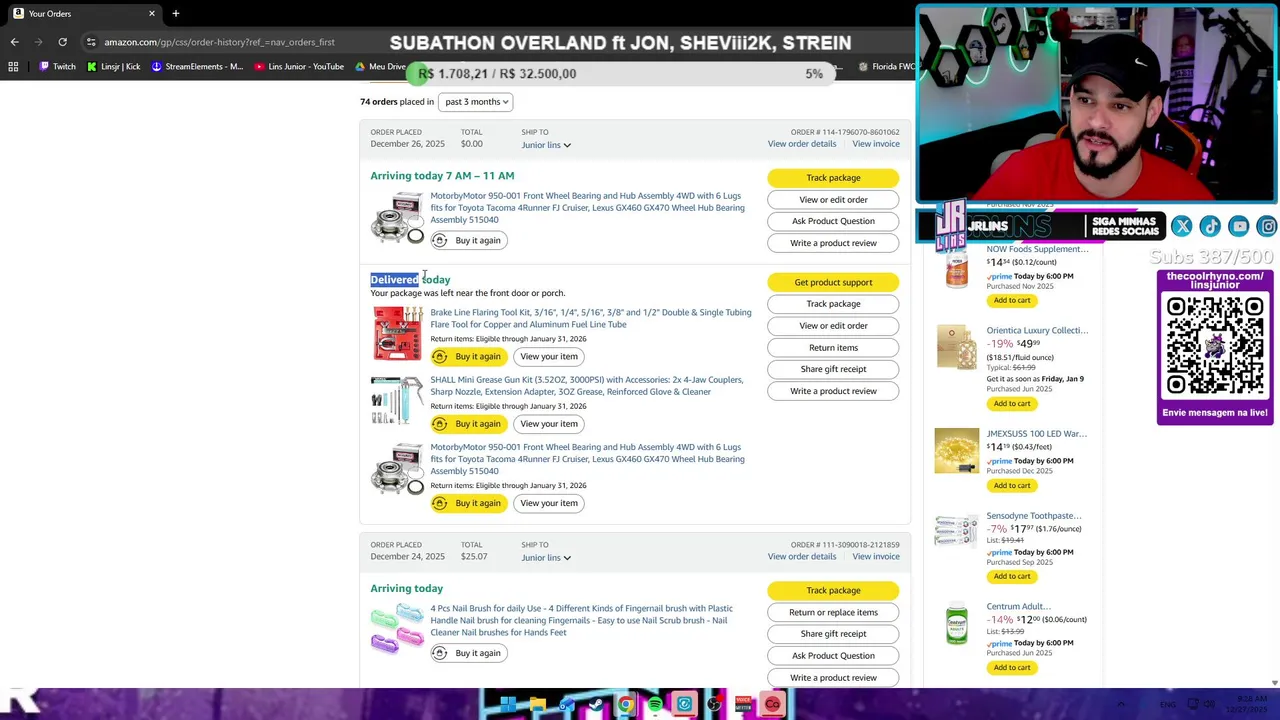
Task: Add NOW Foods Supplement to cart
Action: [x=1012, y=300]
